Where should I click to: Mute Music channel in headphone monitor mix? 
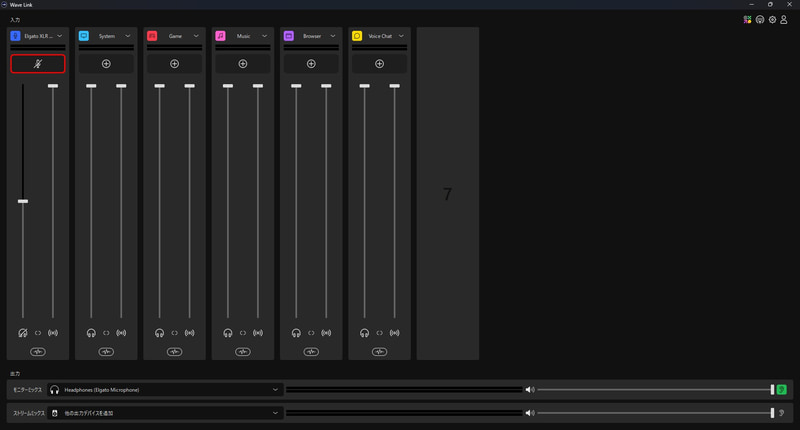[228, 333]
